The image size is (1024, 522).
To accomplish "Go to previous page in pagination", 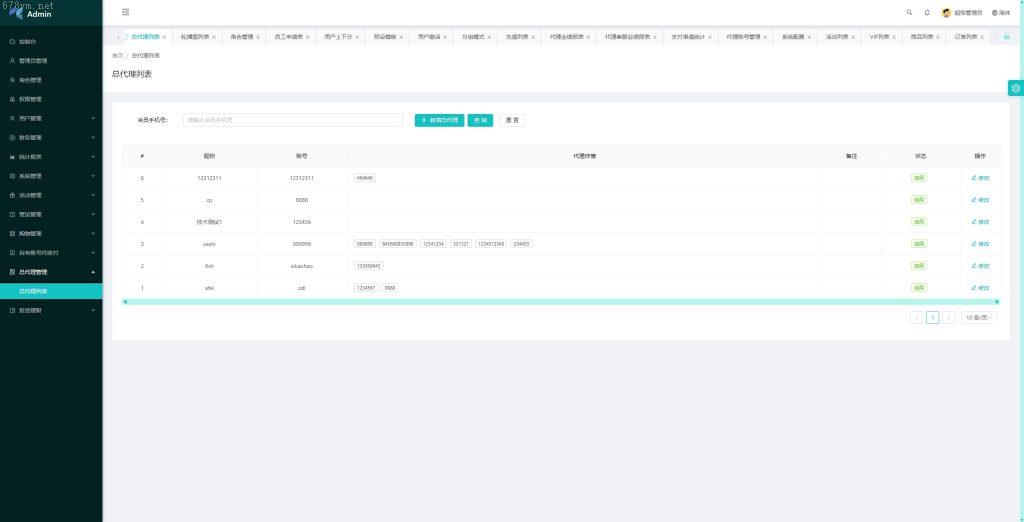I will (916, 318).
